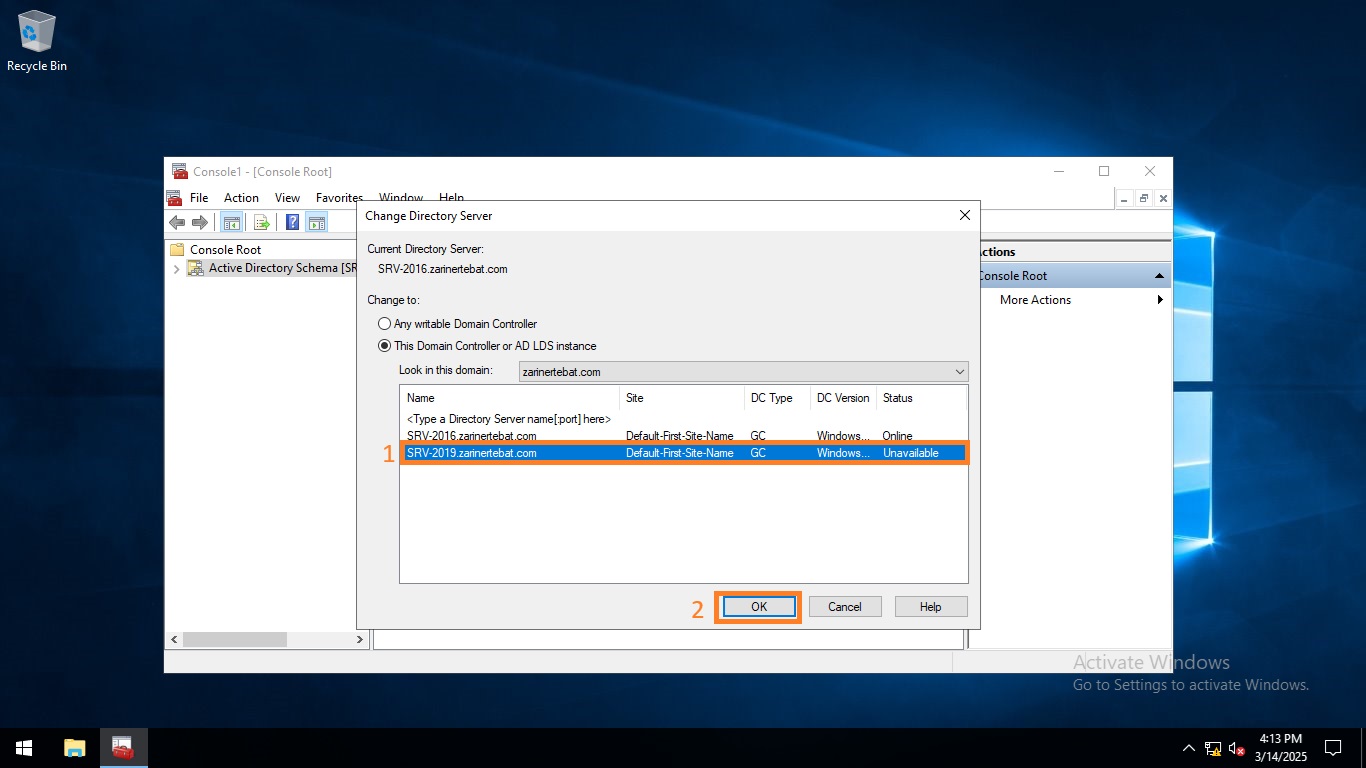The width and height of the screenshot is (1366, 768).
Task: Click the MMC toolbox icon on taskbar
Action: tap(123, 748)
